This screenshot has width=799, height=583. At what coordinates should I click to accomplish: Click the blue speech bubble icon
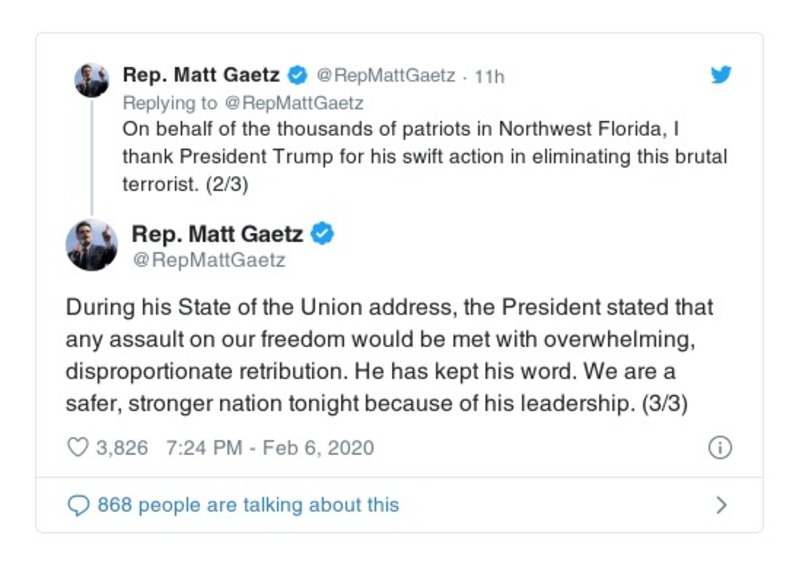pos(78,505)
